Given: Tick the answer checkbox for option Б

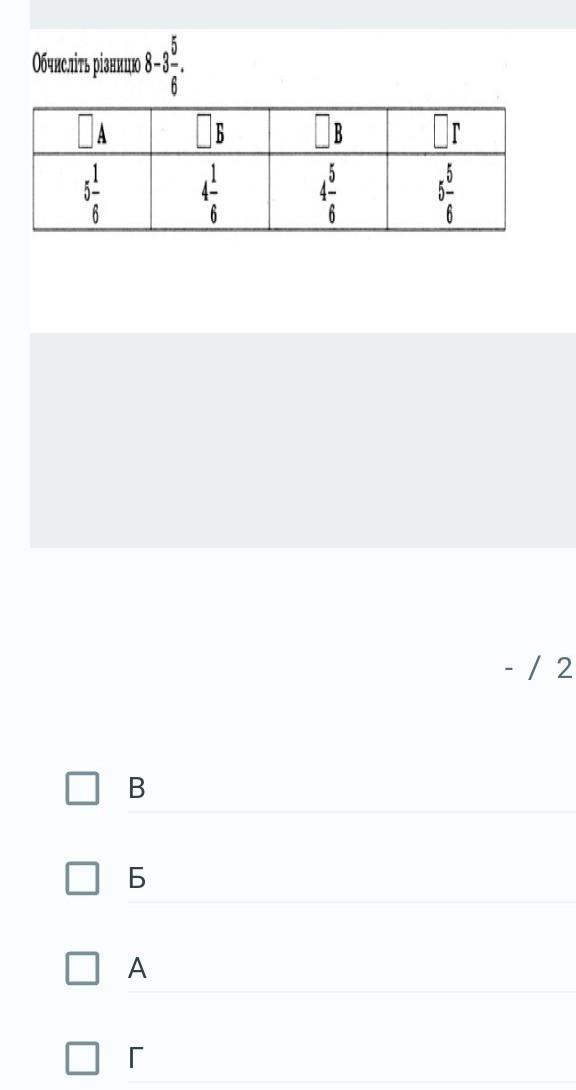Looking at the screenshot, I should (x=82, y=878).
